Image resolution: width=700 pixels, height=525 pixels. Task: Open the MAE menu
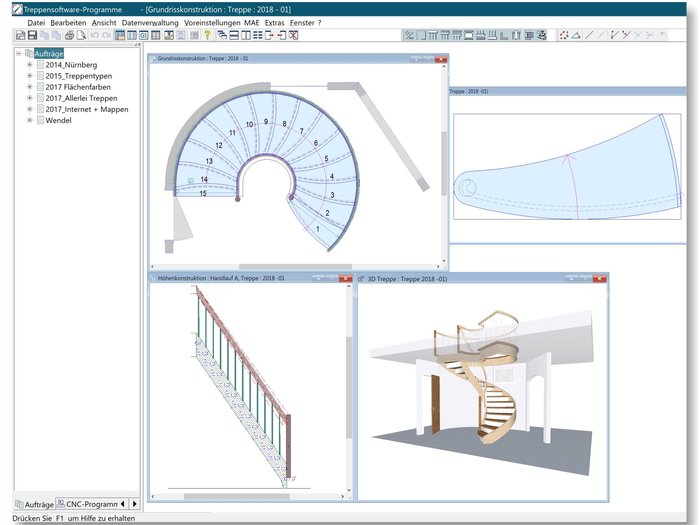(252, 23)
